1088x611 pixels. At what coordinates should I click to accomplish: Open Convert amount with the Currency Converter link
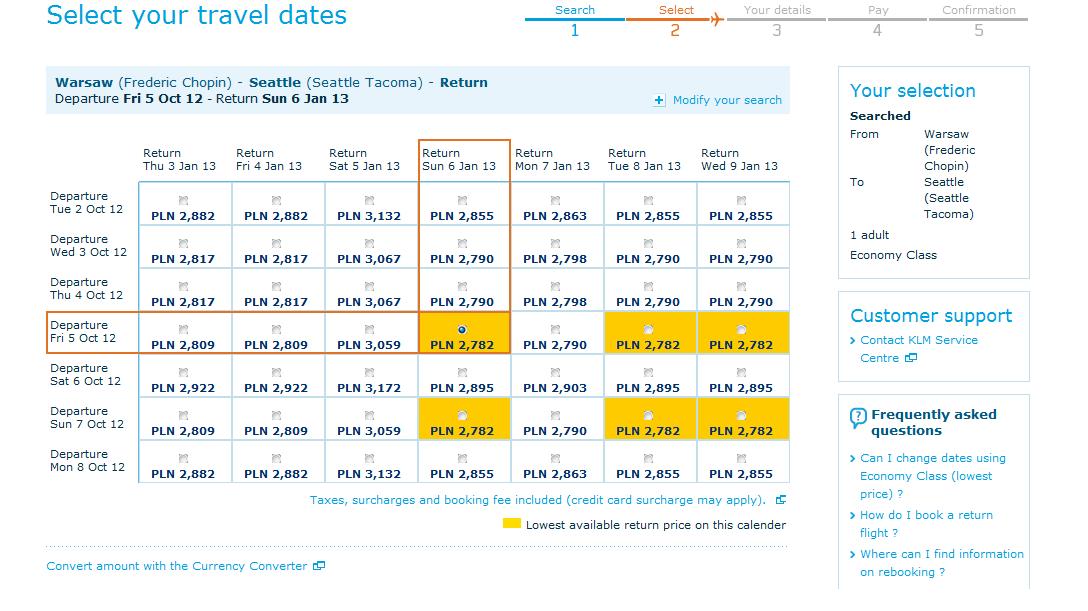(x=177, y=566)
